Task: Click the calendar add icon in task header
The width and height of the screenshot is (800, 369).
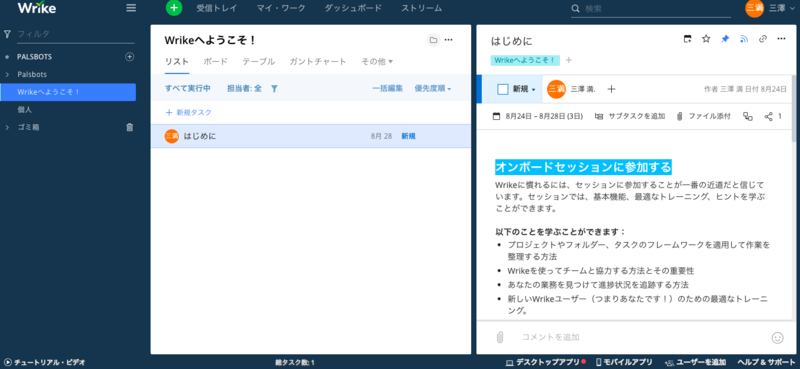Action: (688, 39)
